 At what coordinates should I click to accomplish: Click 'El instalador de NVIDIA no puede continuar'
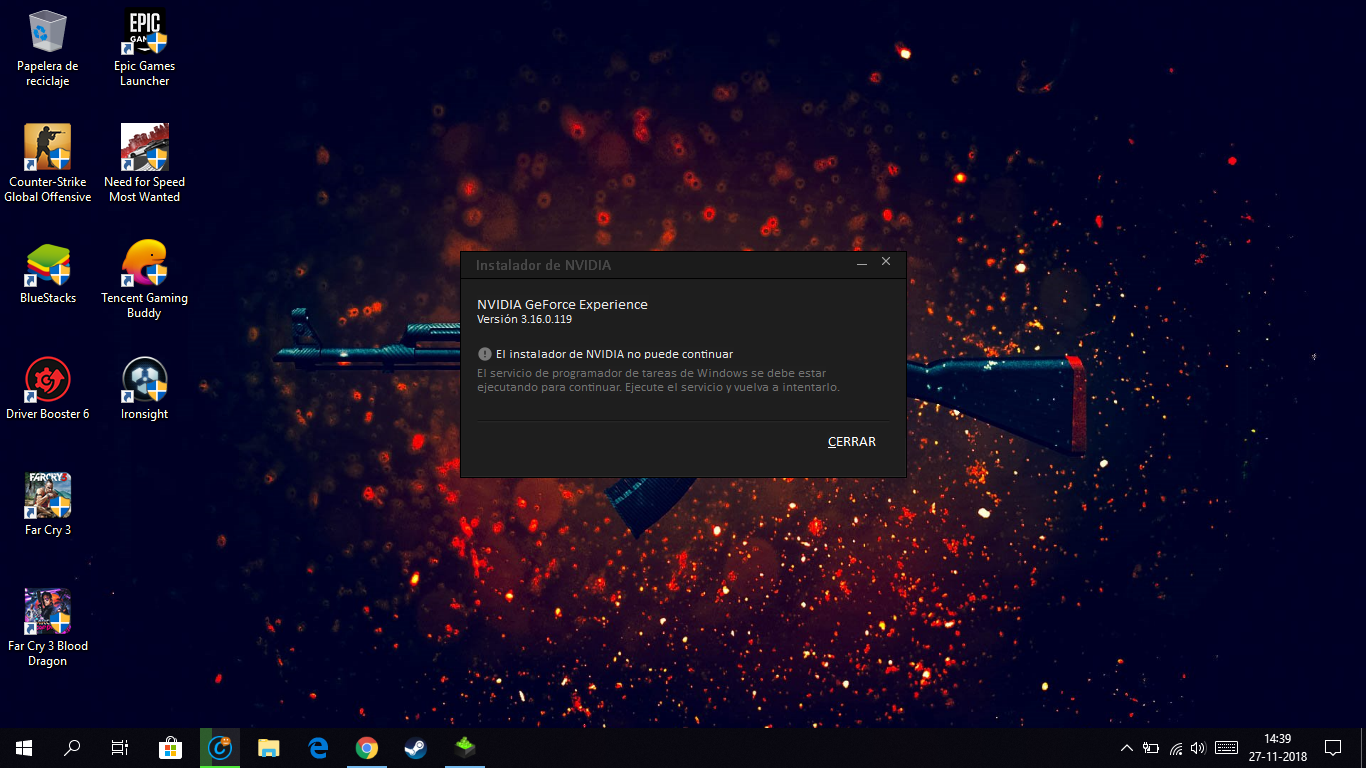tap(614, 354)
